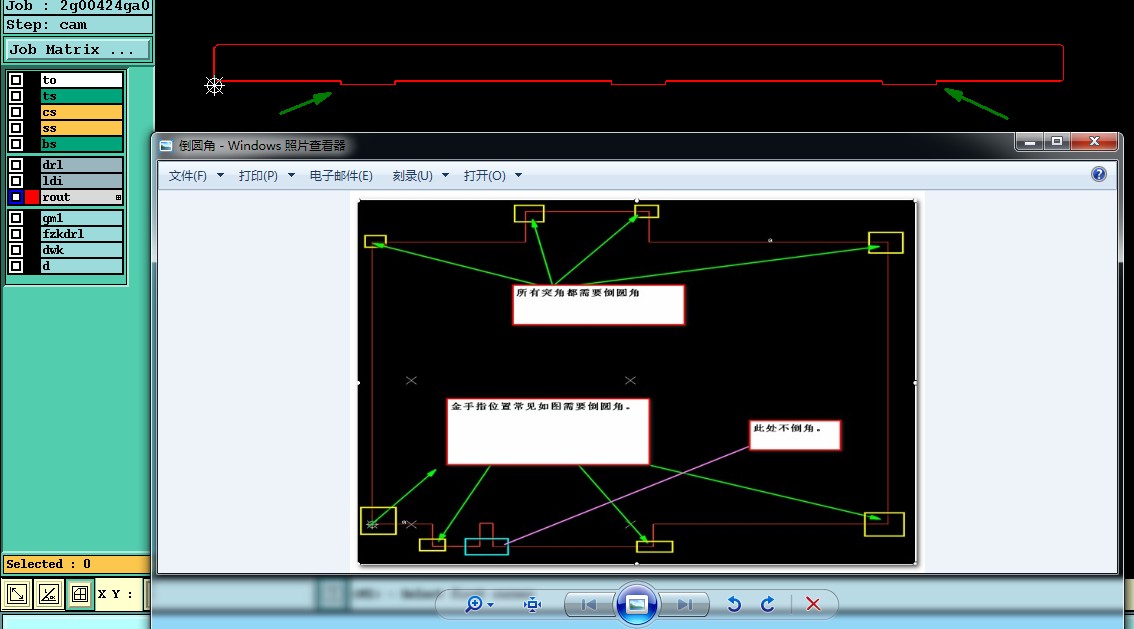The width and height of the screenshot is (1134, 629).
Task: Maximize the Photo Viewer window
Action: pos(1057,142)
